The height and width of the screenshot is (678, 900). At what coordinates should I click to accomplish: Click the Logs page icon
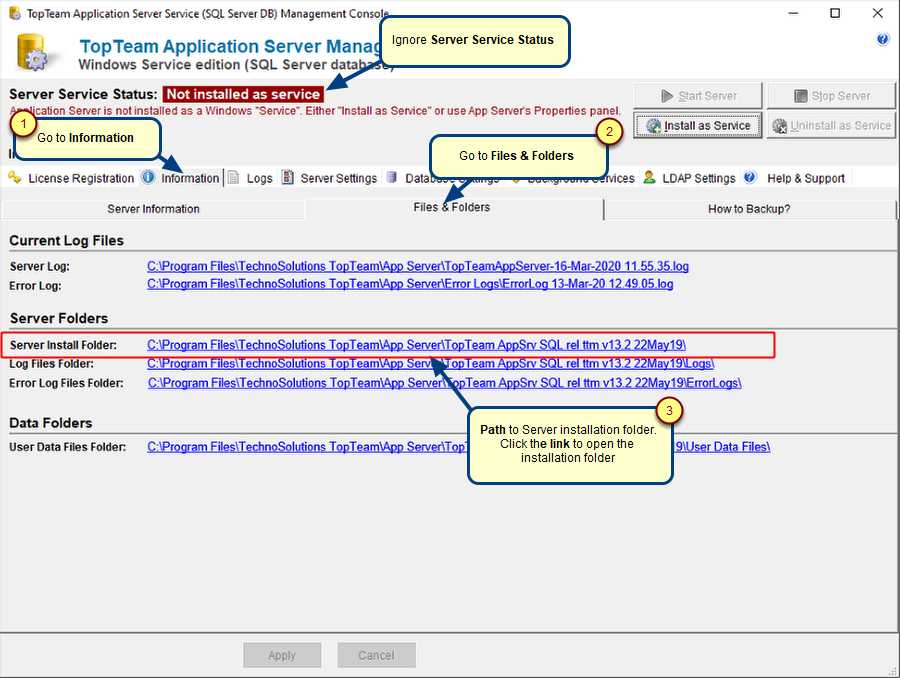(x=233, y=177)
